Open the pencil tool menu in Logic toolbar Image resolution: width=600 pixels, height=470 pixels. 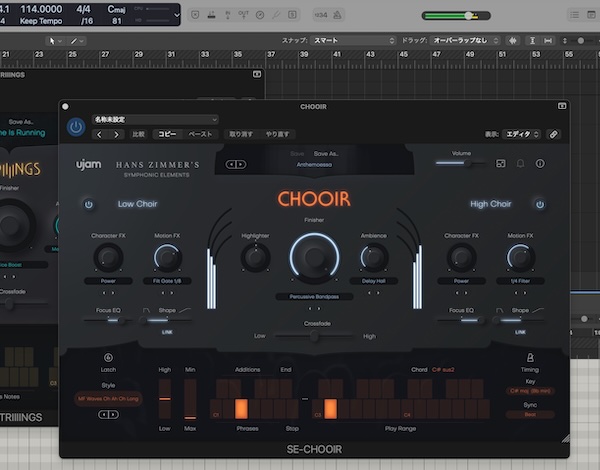(x=76, y=41)
